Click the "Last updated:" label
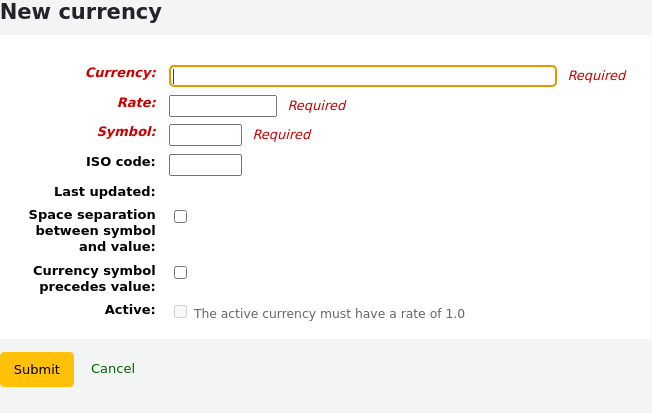The image size is (652, 413). pos(104,191)
